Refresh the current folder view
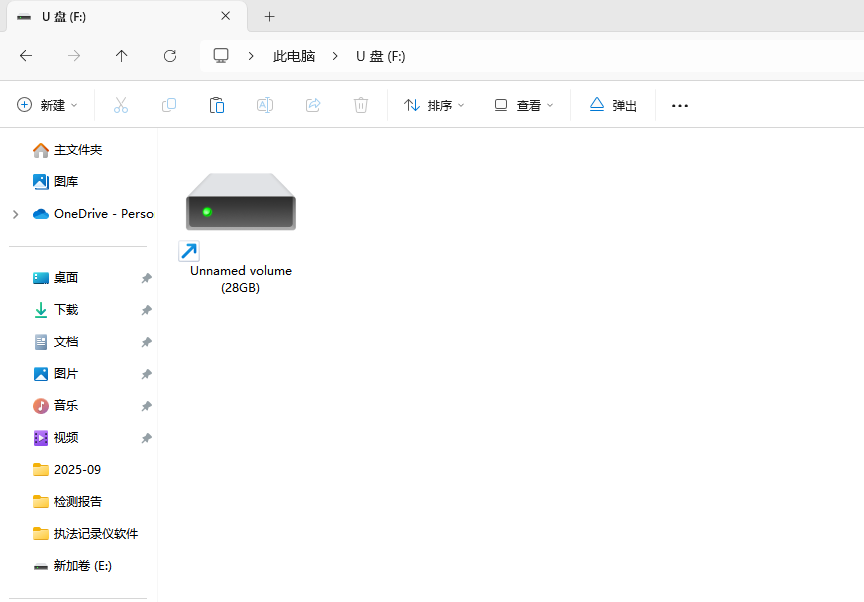Image resolution: width=864 pixels, height=602 pixels. (x=170, y=56)
